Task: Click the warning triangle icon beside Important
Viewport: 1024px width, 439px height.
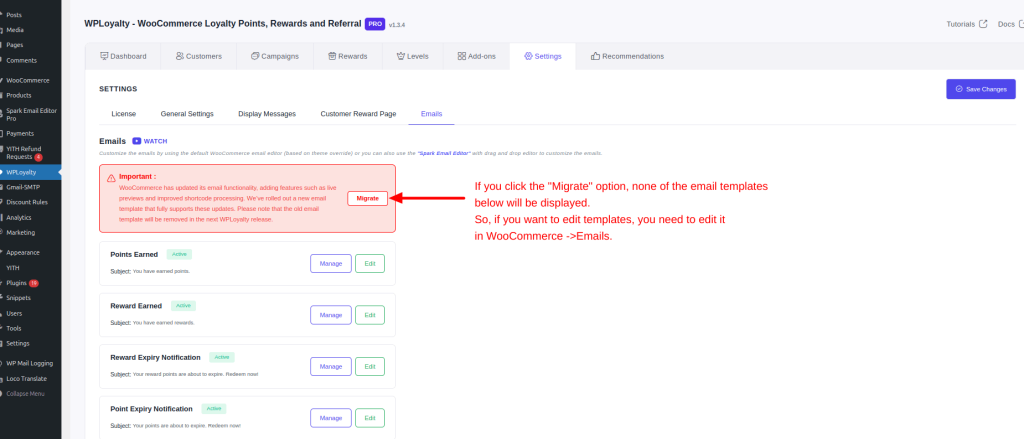Action: click(111, 178)
